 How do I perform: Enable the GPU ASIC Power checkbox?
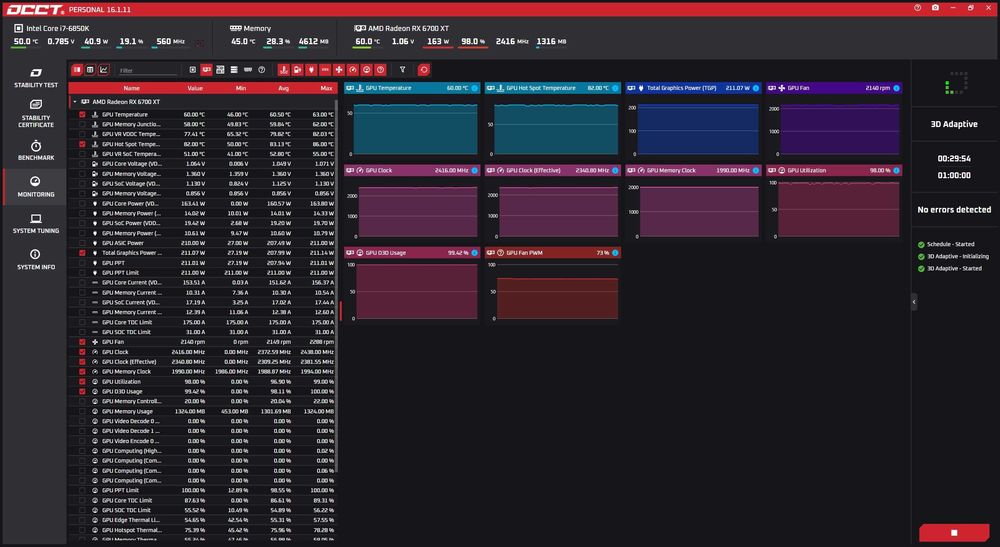coord(82,243)
